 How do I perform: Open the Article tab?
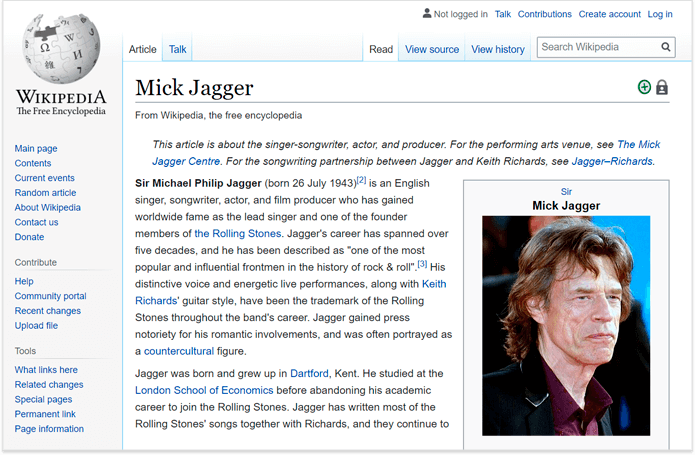143,49
